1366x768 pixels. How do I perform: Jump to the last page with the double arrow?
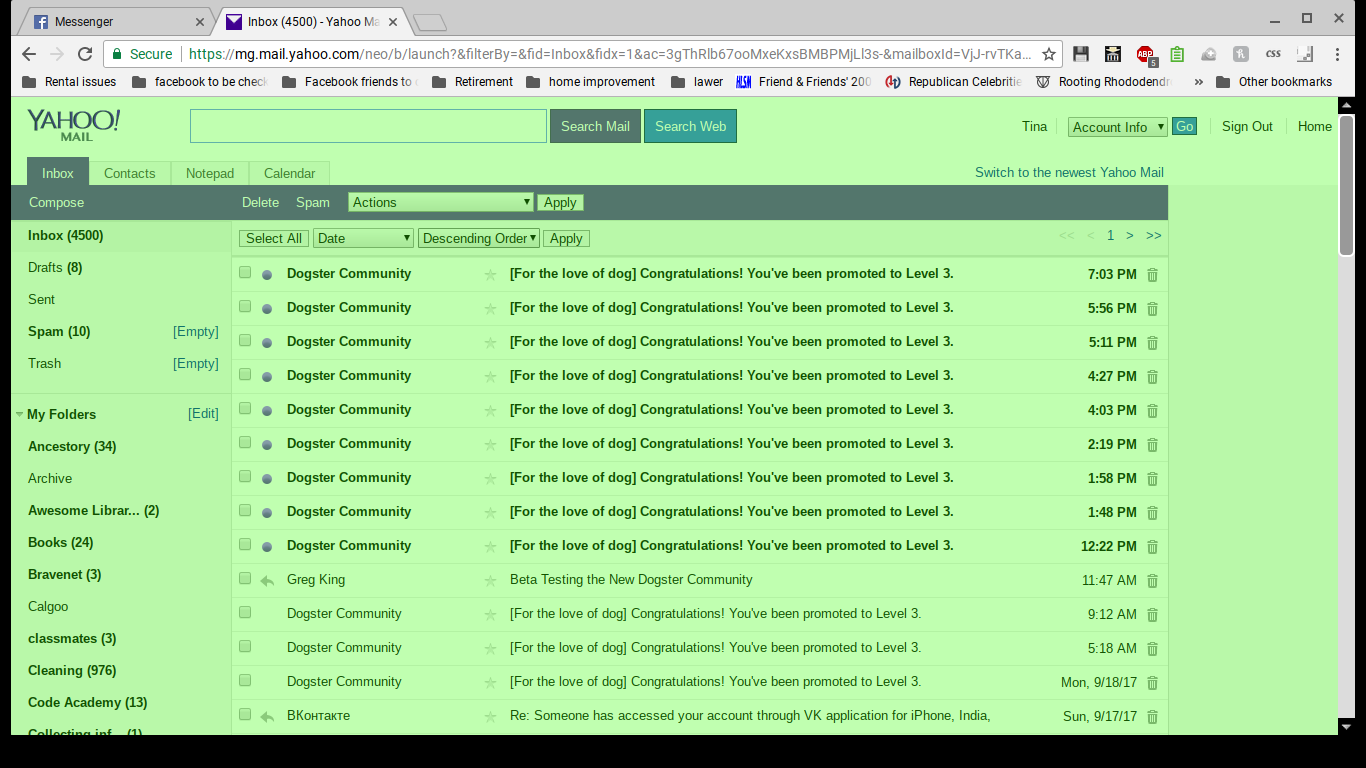[1154, 236]
